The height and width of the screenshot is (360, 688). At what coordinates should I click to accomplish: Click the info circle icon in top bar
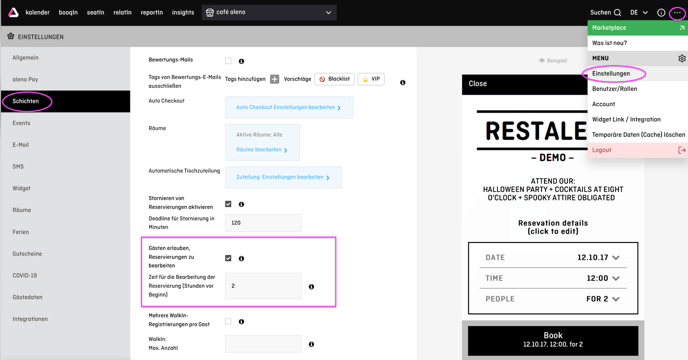tap(661, 13)
